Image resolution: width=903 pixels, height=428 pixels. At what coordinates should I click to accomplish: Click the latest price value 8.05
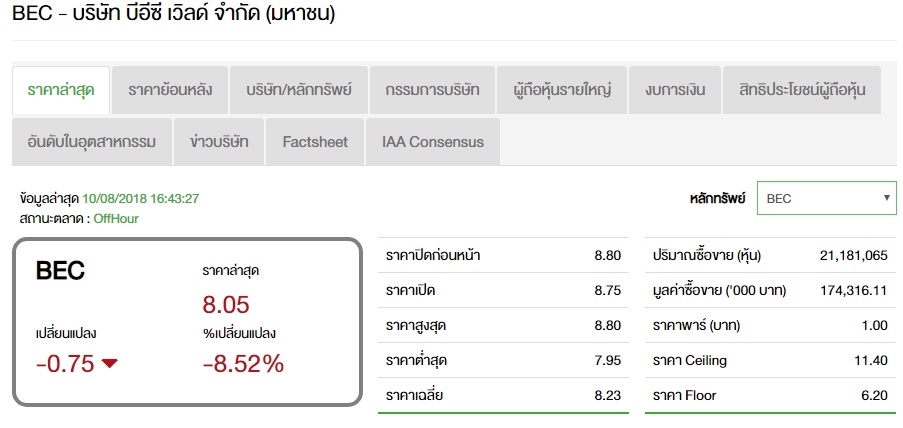[x=226, y=304]
